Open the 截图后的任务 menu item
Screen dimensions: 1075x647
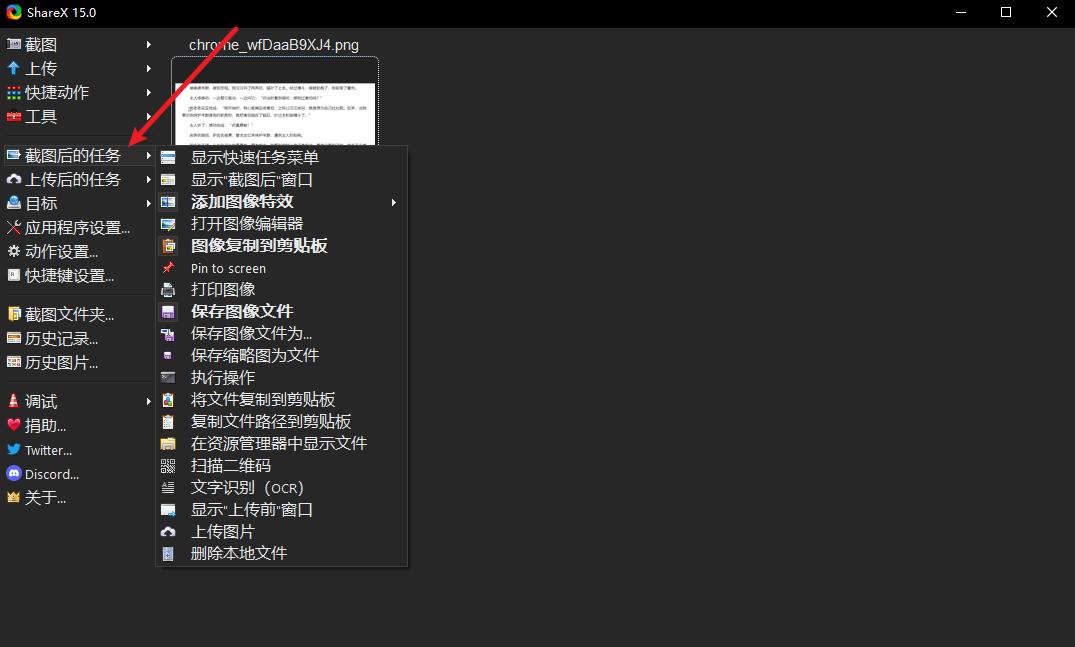[x=80, y=156]
